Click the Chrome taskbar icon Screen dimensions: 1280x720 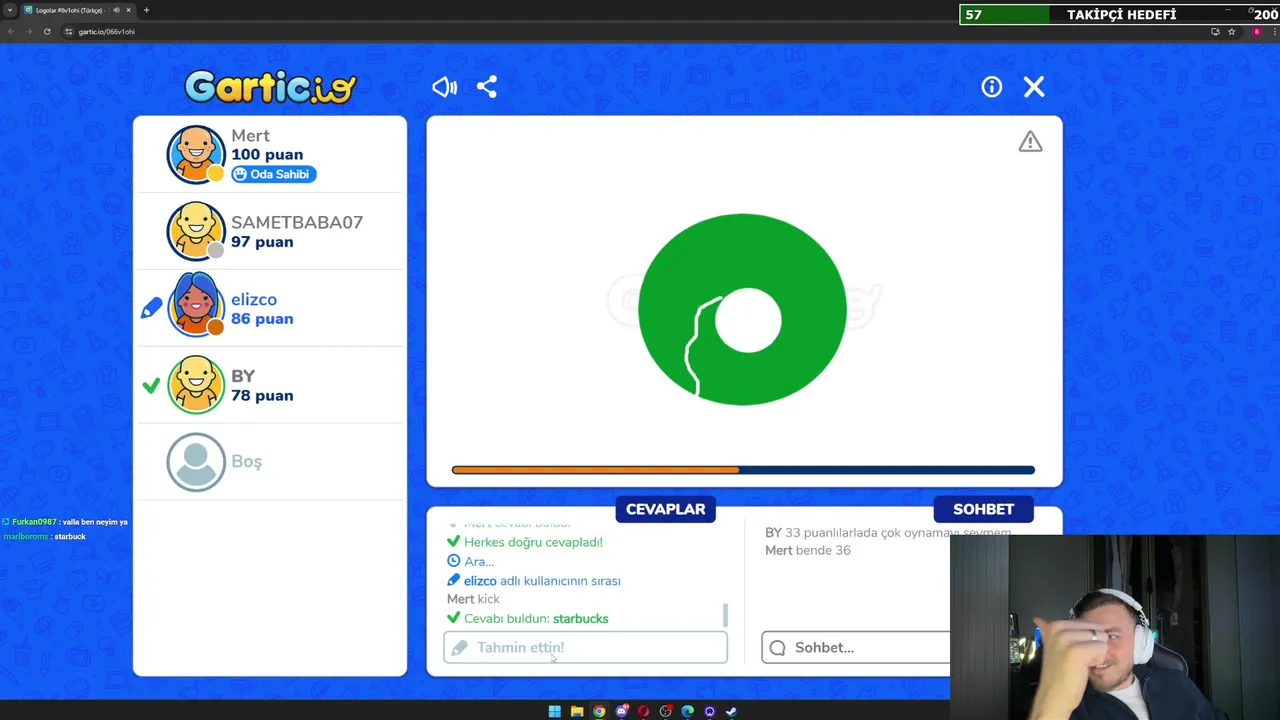pyautogui.click(x=599, y=711)
